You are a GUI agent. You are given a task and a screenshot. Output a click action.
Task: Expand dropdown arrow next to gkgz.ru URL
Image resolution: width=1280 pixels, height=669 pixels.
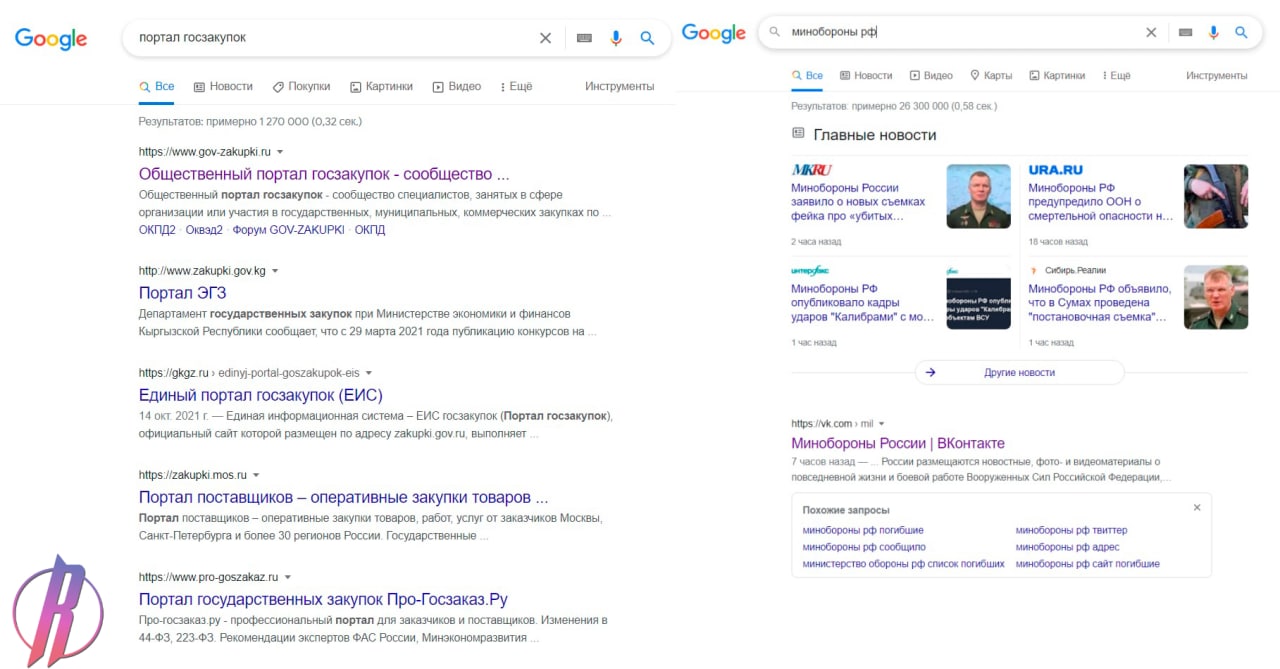pyautogui.click(x=368, y=373)
